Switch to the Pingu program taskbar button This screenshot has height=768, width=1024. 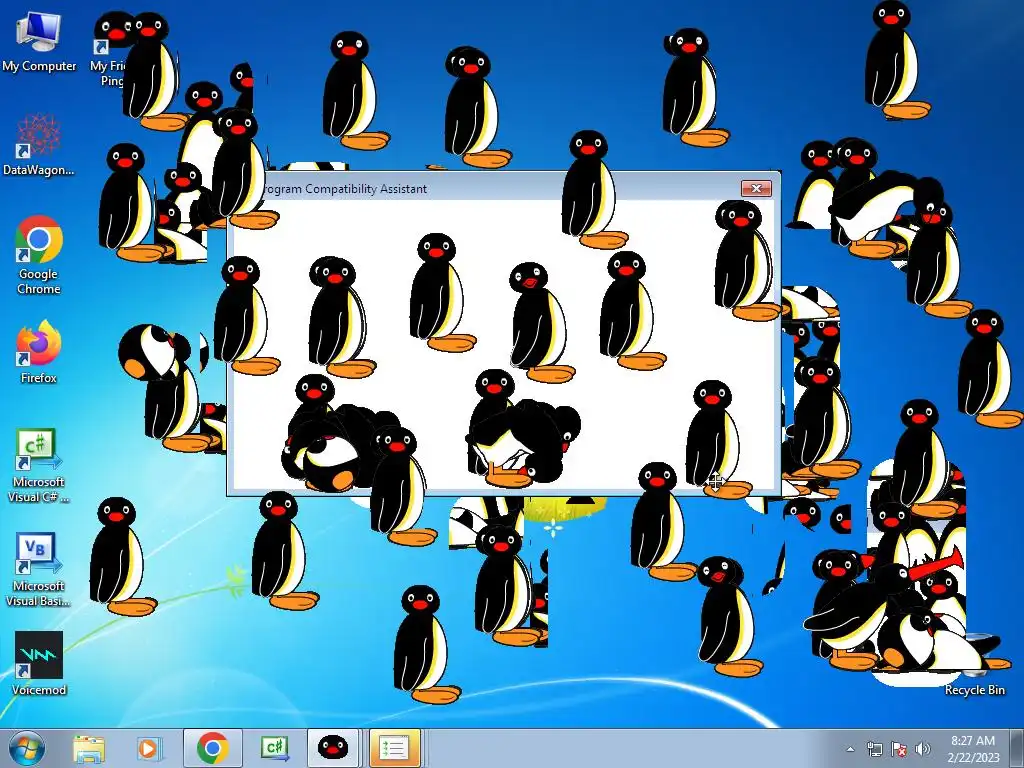click(332, 748)
